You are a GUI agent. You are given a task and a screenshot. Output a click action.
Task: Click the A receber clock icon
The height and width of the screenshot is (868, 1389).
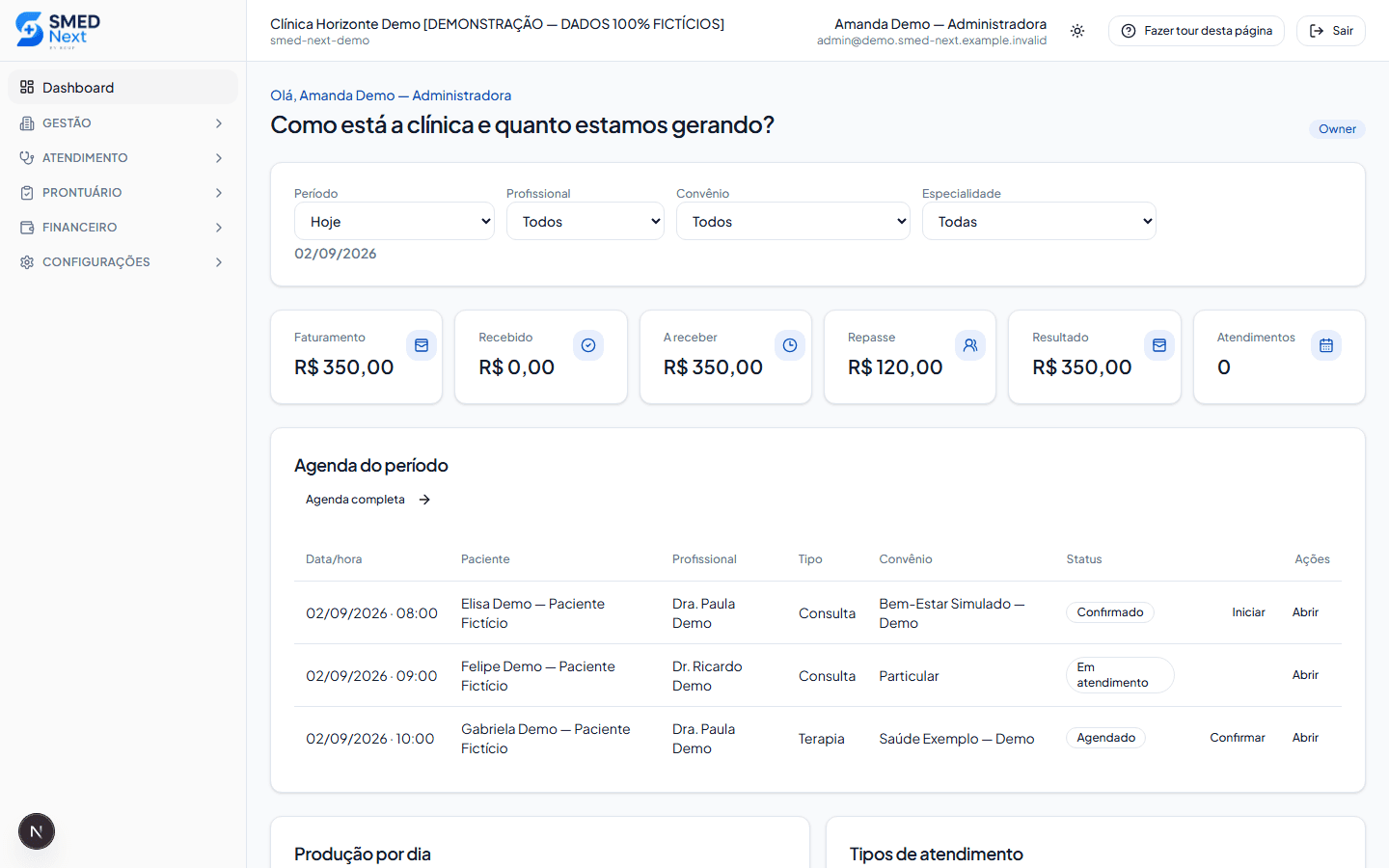(x=790, y=345)
